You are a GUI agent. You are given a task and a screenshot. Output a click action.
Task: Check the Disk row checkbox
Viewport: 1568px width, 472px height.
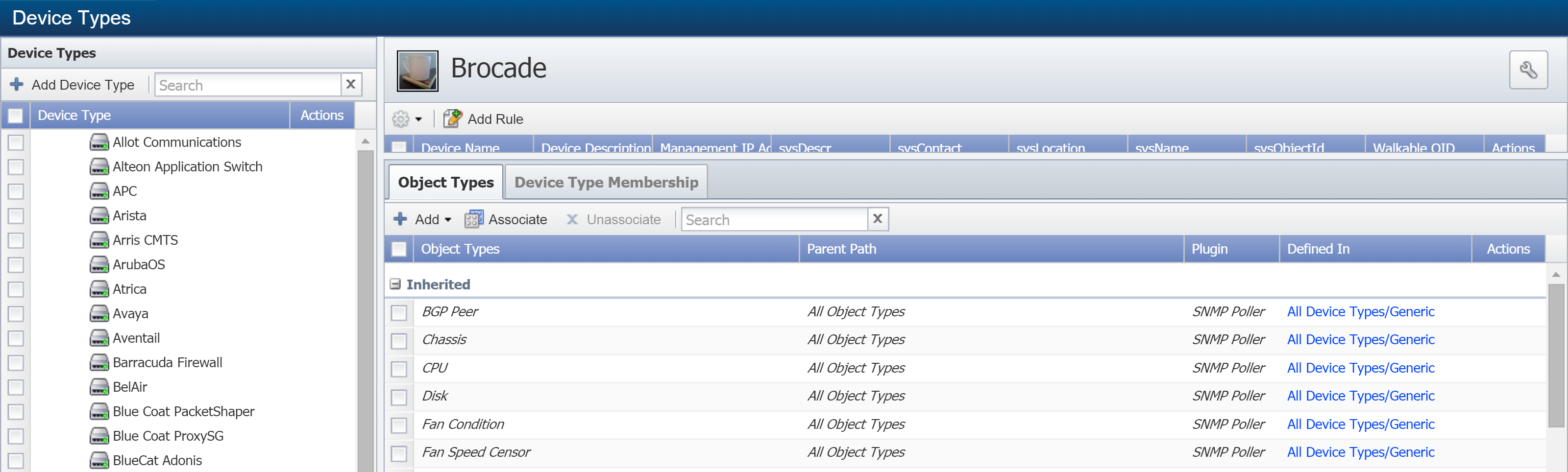tap(399, 397)
